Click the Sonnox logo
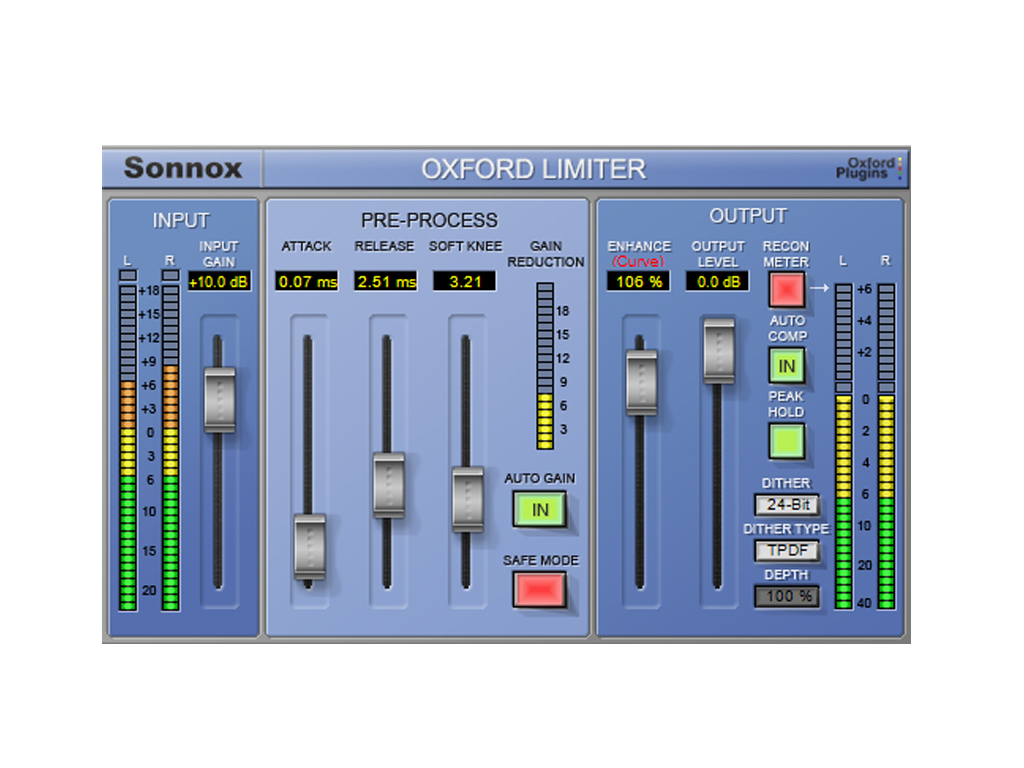 pos(183,168)
